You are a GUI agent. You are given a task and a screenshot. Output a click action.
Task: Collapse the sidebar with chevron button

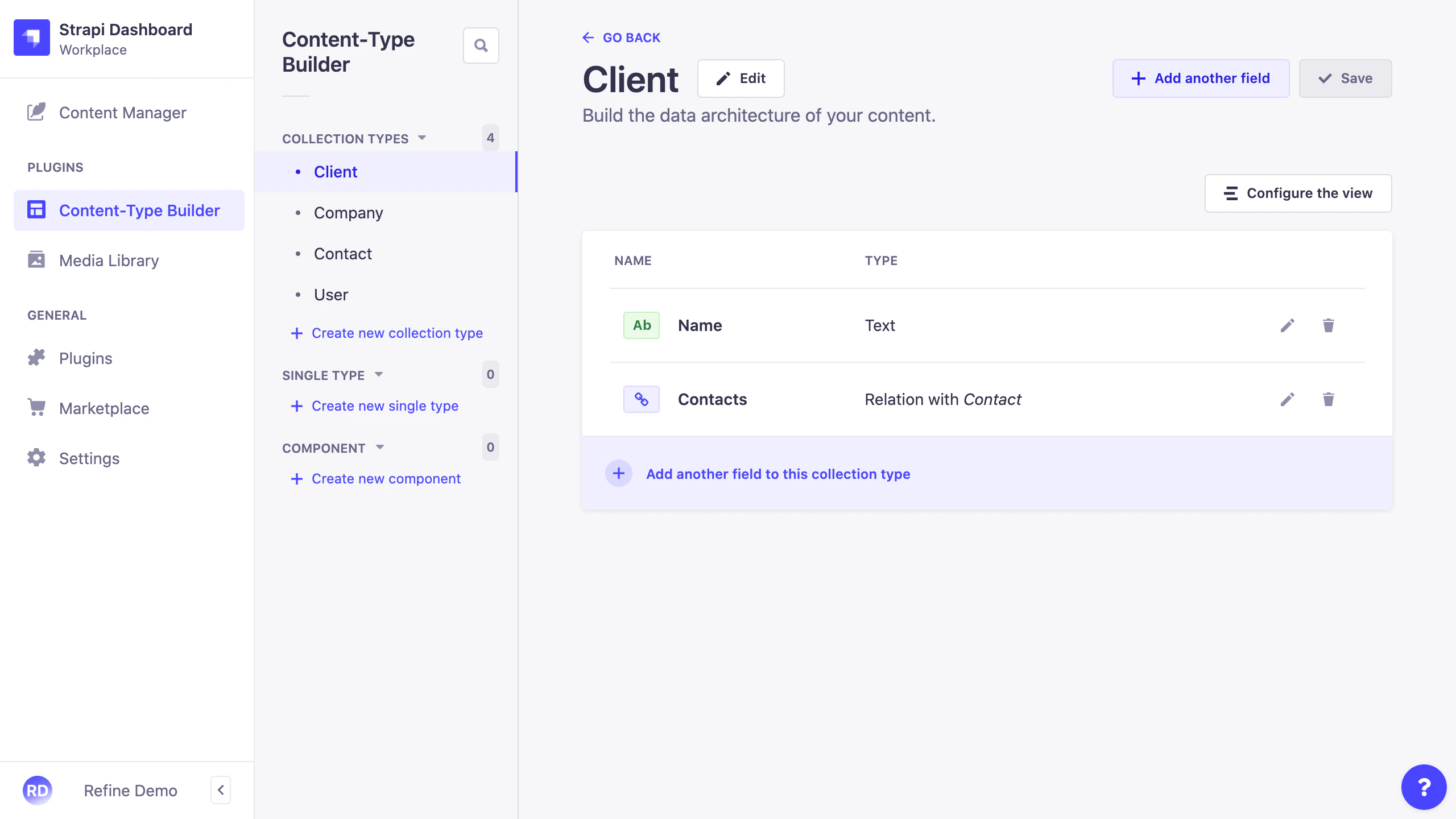pos(221,790)
